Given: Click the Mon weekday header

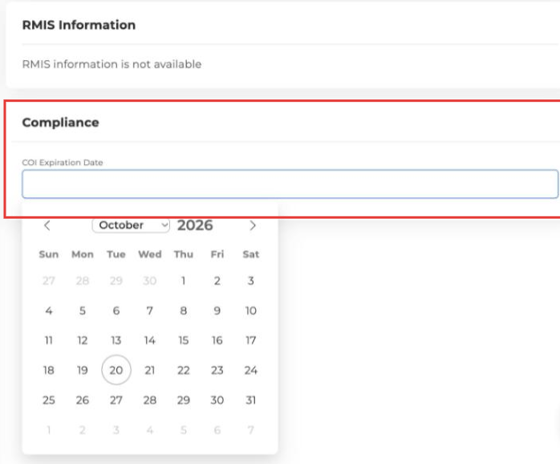Looking at the screenshot, I should click(82, 254).
